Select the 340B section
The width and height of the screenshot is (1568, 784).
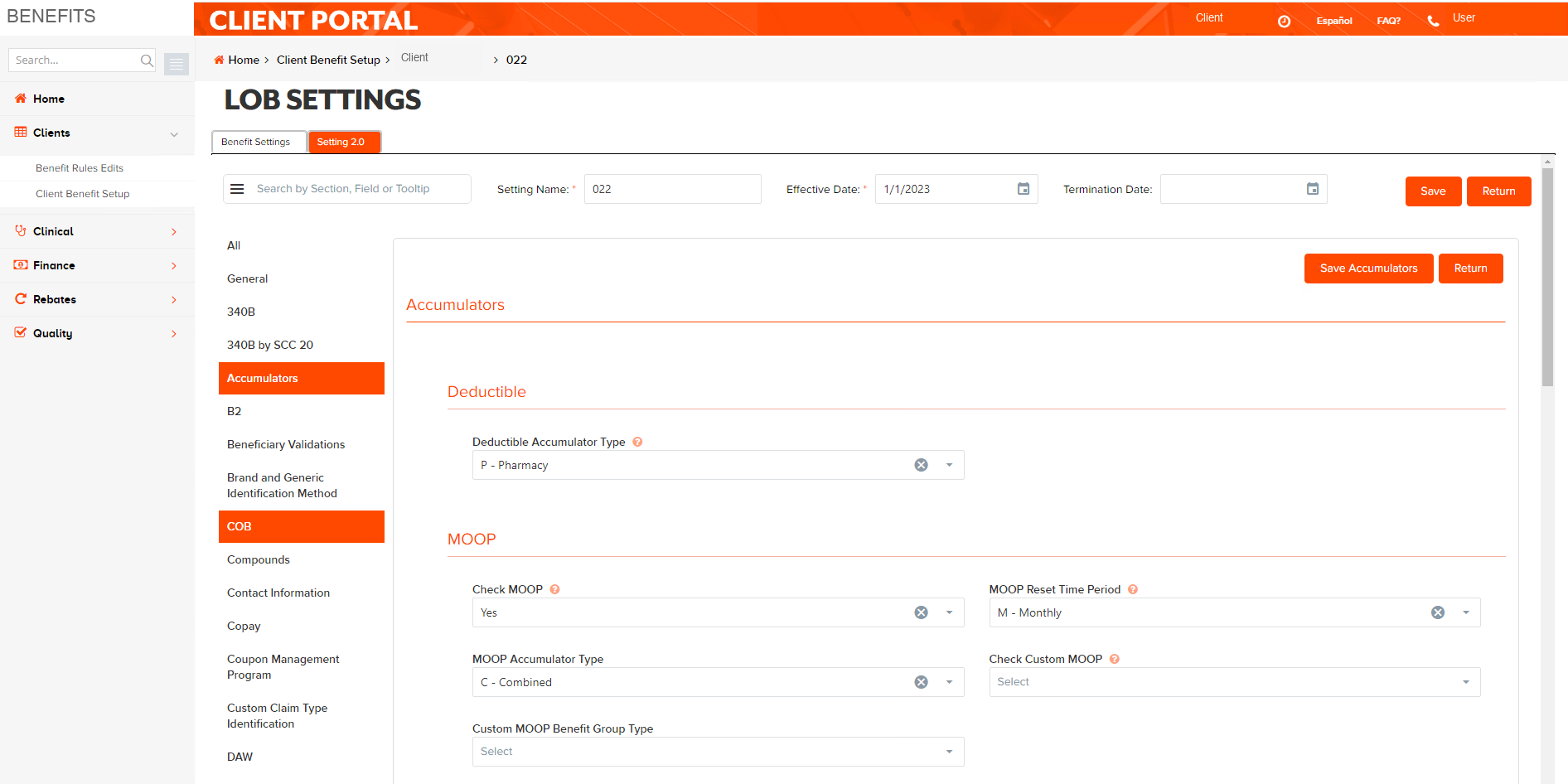click(302, 312)
